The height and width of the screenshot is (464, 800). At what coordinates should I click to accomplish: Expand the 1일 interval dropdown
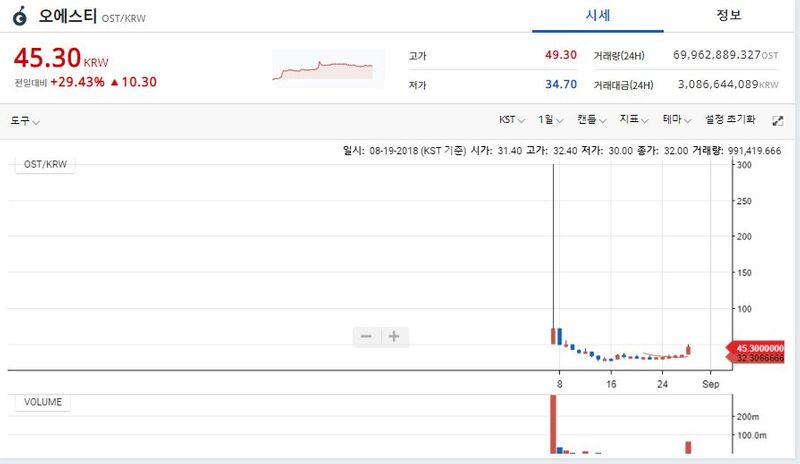[x=549, y=119]
